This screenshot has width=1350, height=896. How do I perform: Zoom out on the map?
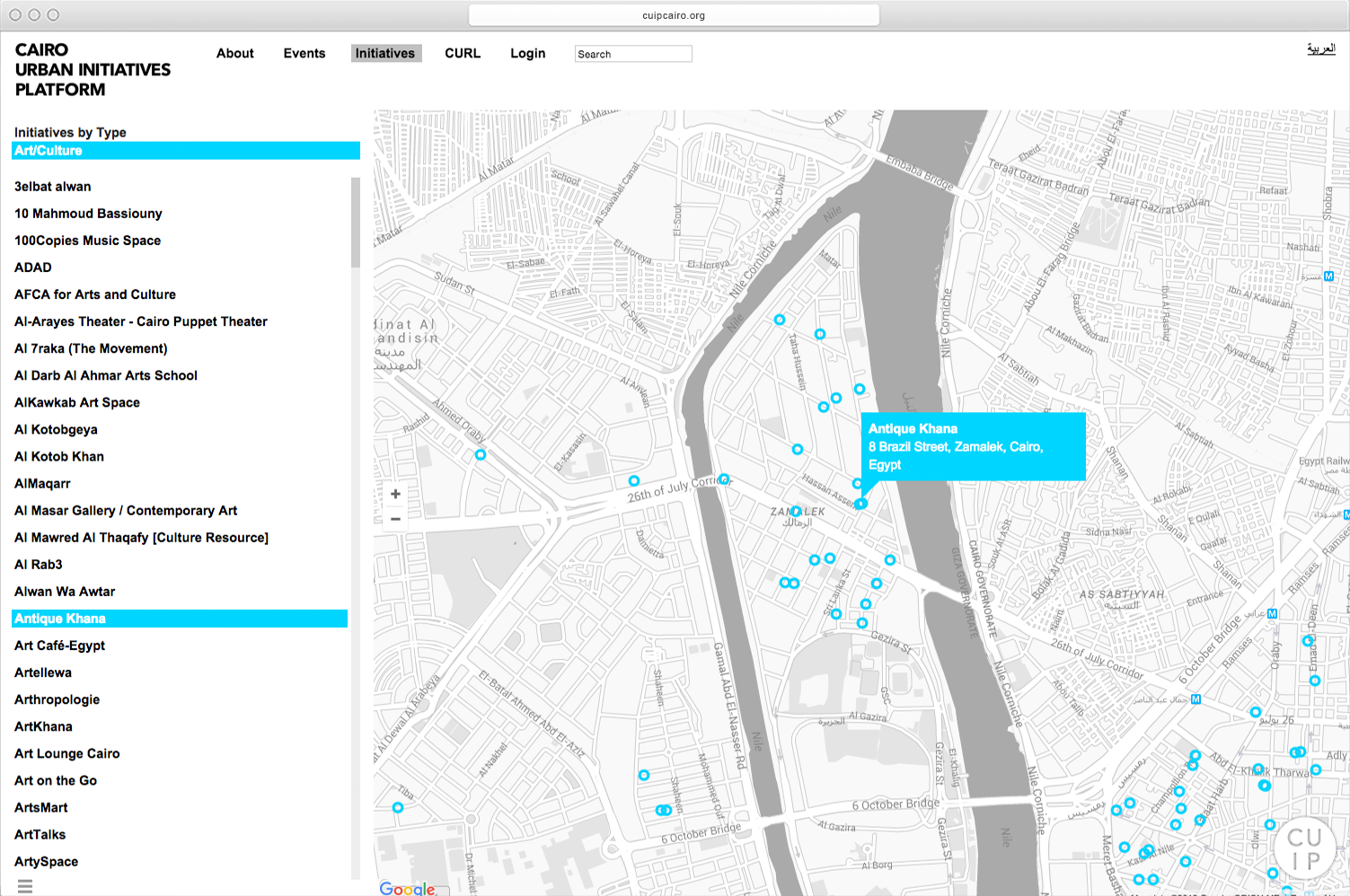395,519
